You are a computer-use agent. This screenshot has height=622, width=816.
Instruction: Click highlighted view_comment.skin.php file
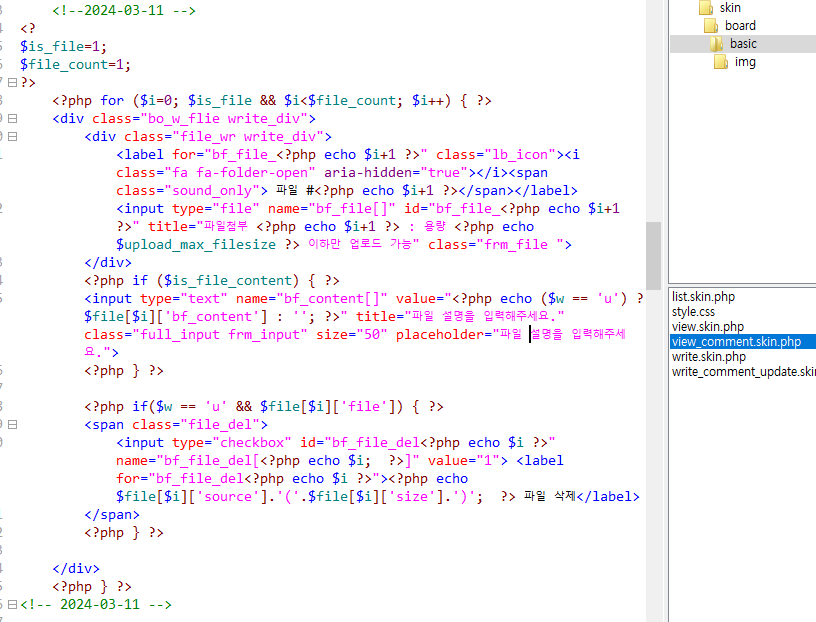click(x=736, y=342)
